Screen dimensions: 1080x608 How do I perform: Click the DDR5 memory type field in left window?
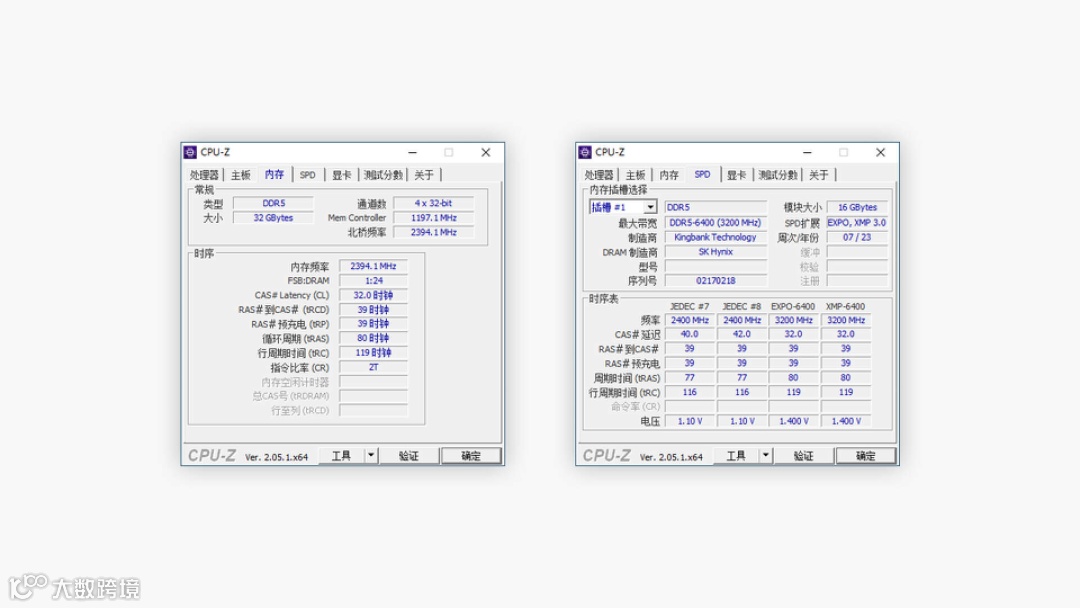pyautogui.click(x=273, y=203)
